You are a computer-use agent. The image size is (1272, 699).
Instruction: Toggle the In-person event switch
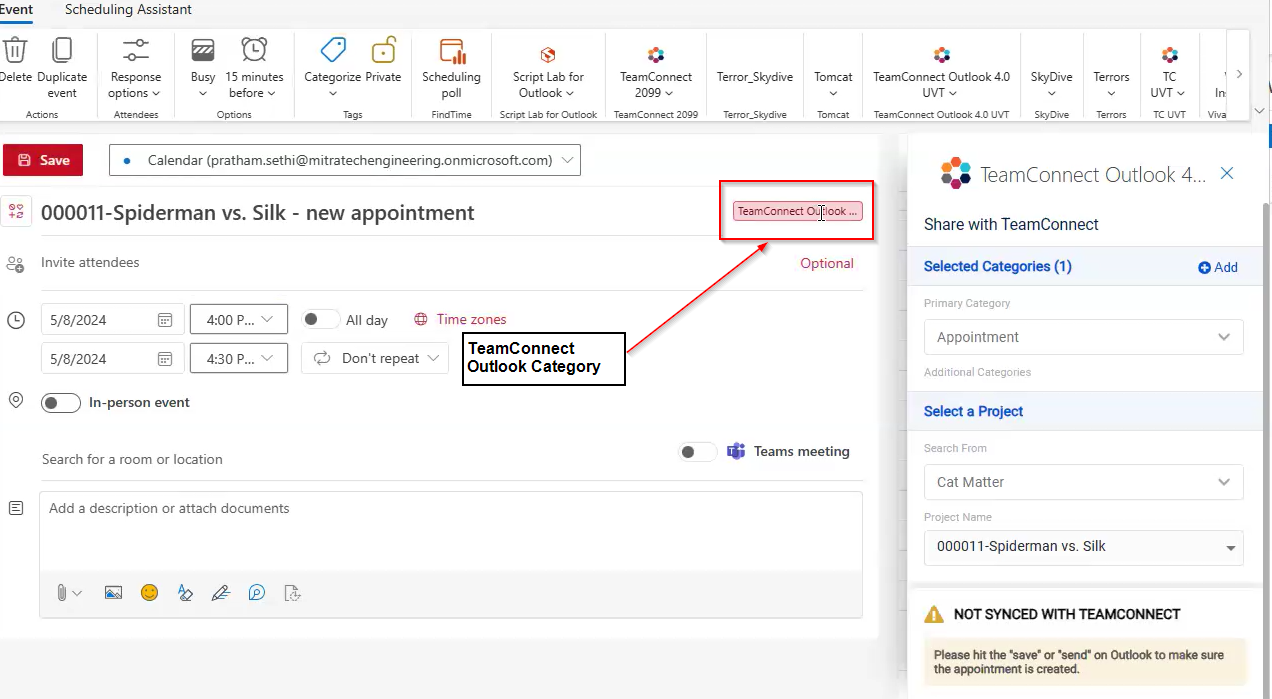click(x=60, y=403)
